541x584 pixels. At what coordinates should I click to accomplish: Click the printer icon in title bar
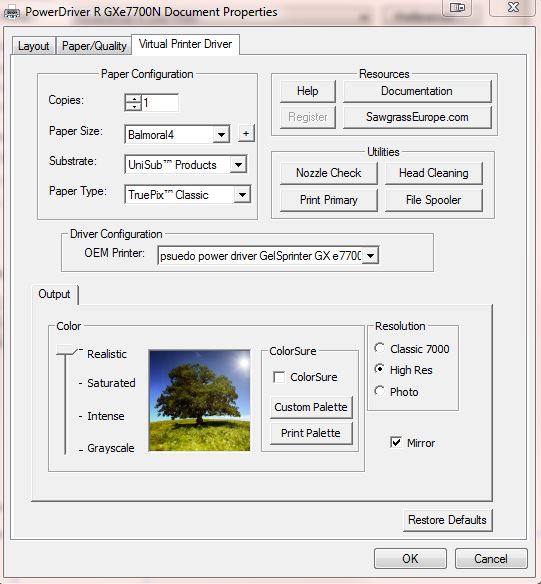[11, 12]
